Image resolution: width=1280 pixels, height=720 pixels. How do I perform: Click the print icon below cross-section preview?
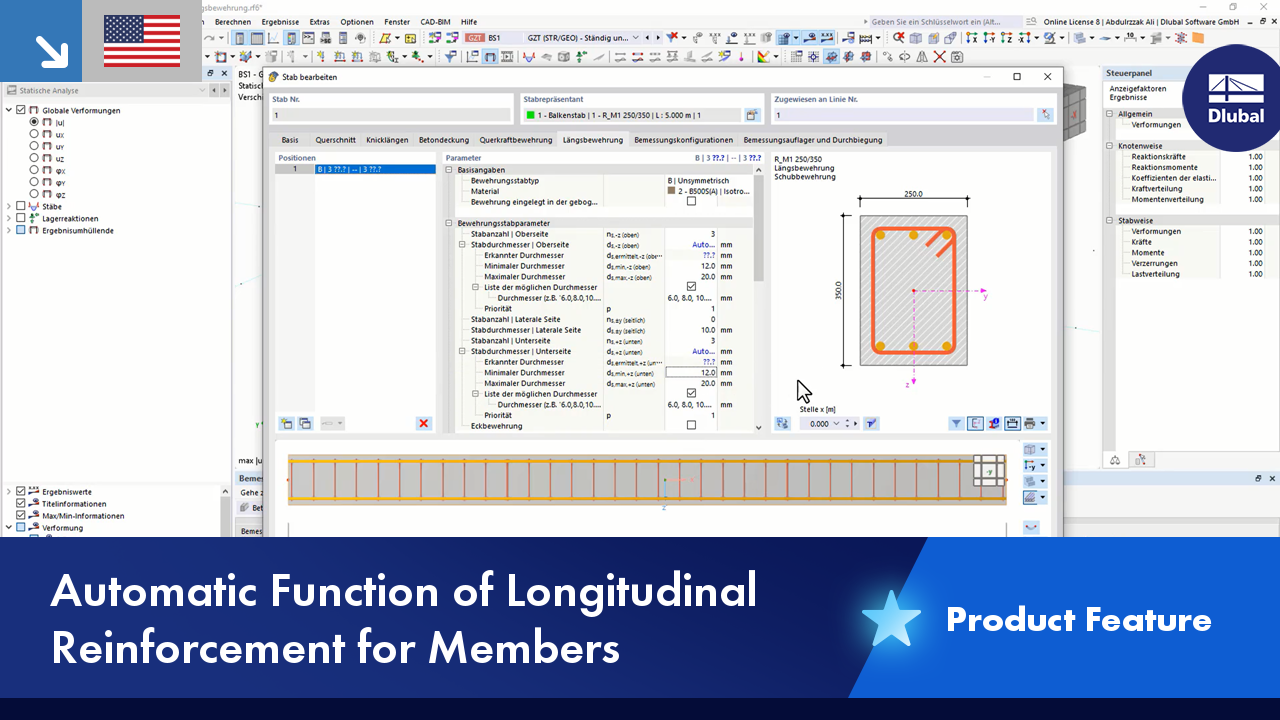pyautogui.click(x=1030, y=424)
